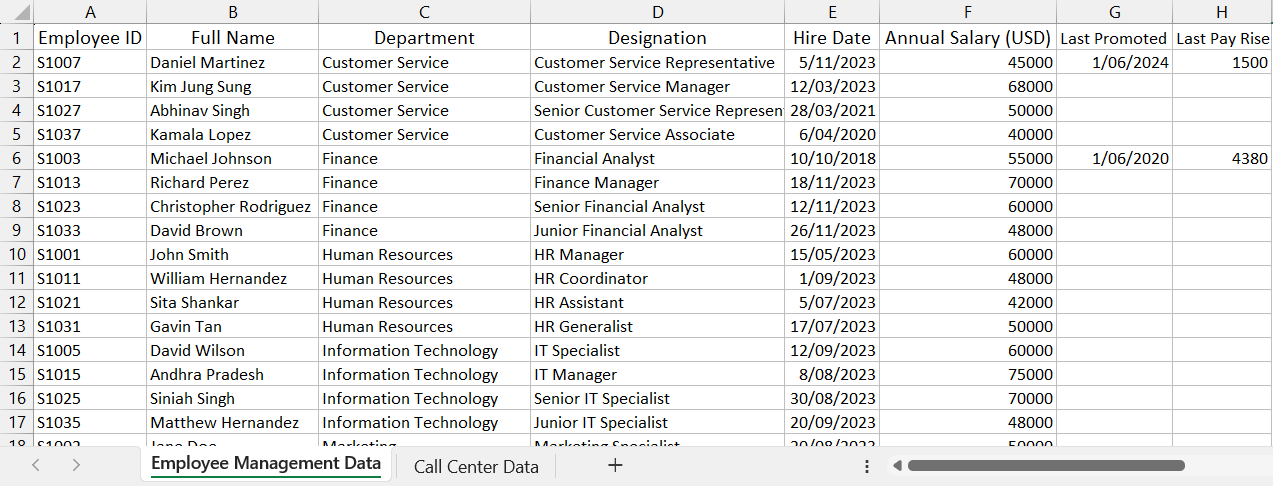This screenshot has width=1273, height=486.
Task: Select row 6 header
Action: [16, 158]
